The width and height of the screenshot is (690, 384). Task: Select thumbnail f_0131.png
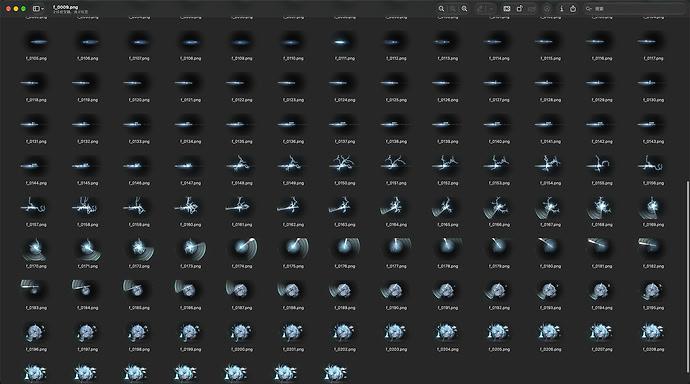[x=36, y=125]
